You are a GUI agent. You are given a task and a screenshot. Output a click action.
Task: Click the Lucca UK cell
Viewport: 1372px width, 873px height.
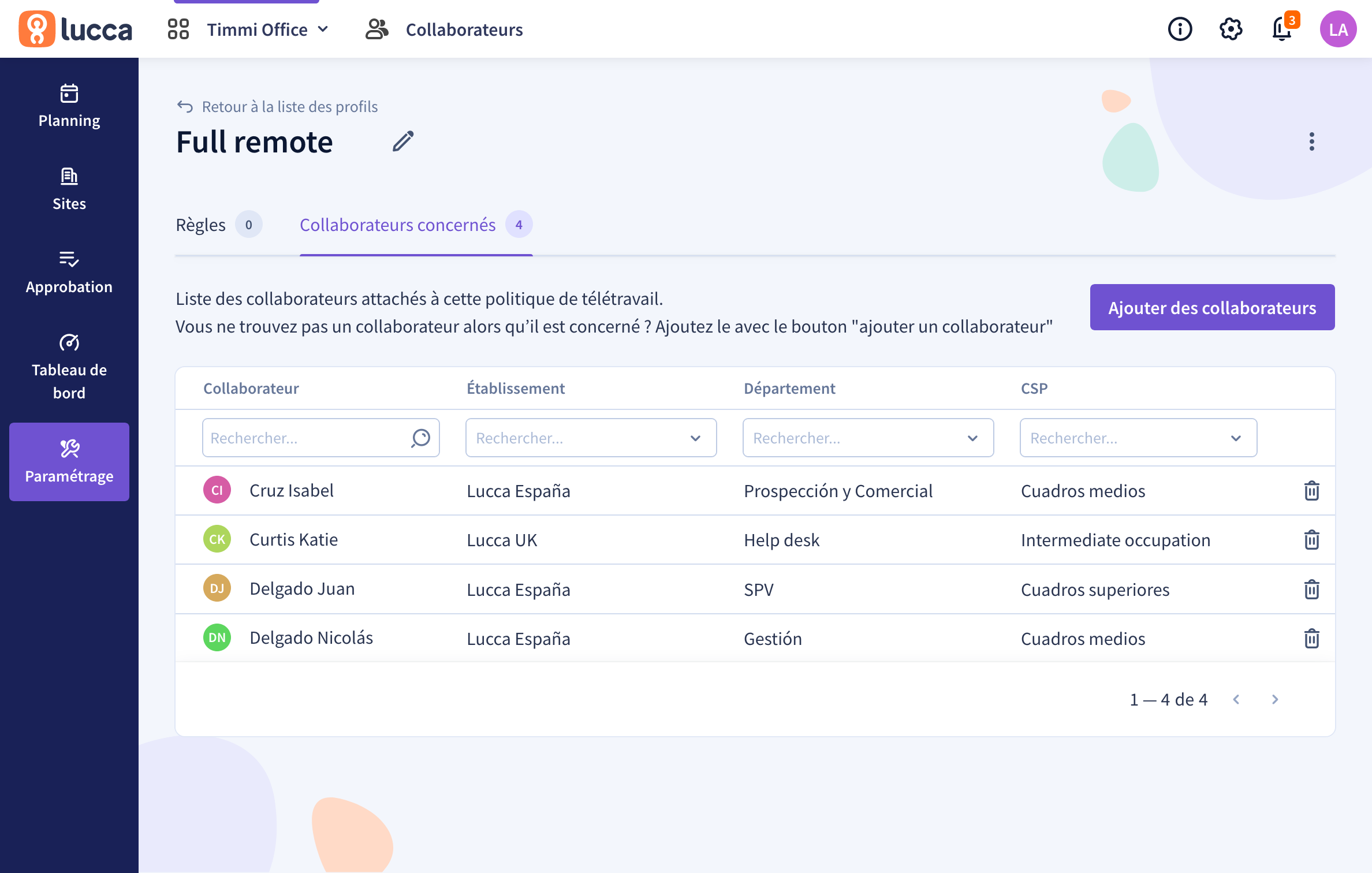point(502,540)
